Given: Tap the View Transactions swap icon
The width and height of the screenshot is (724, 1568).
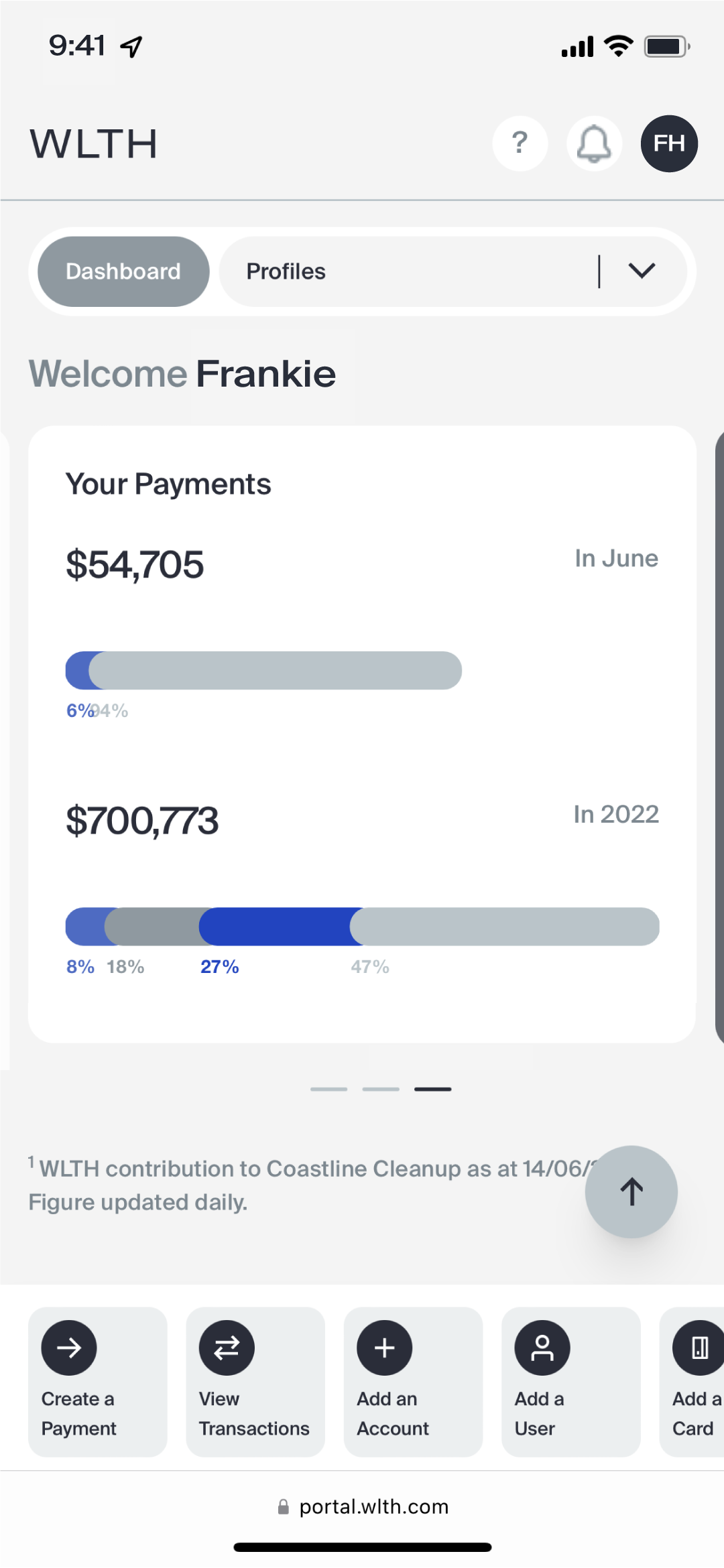Looking at the screenshot, I should tap(227, 1348).
